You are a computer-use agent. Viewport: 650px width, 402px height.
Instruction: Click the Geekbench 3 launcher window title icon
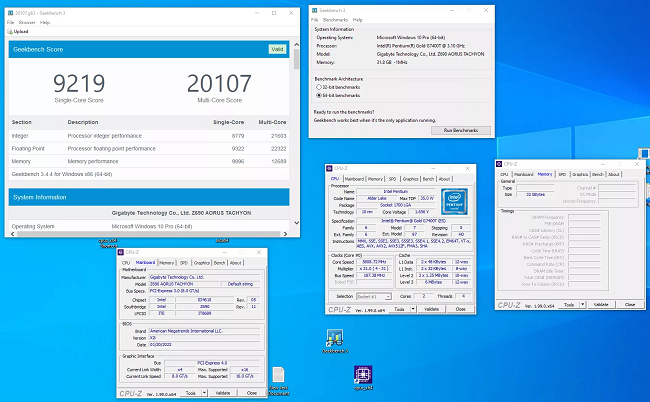(315, 10)
